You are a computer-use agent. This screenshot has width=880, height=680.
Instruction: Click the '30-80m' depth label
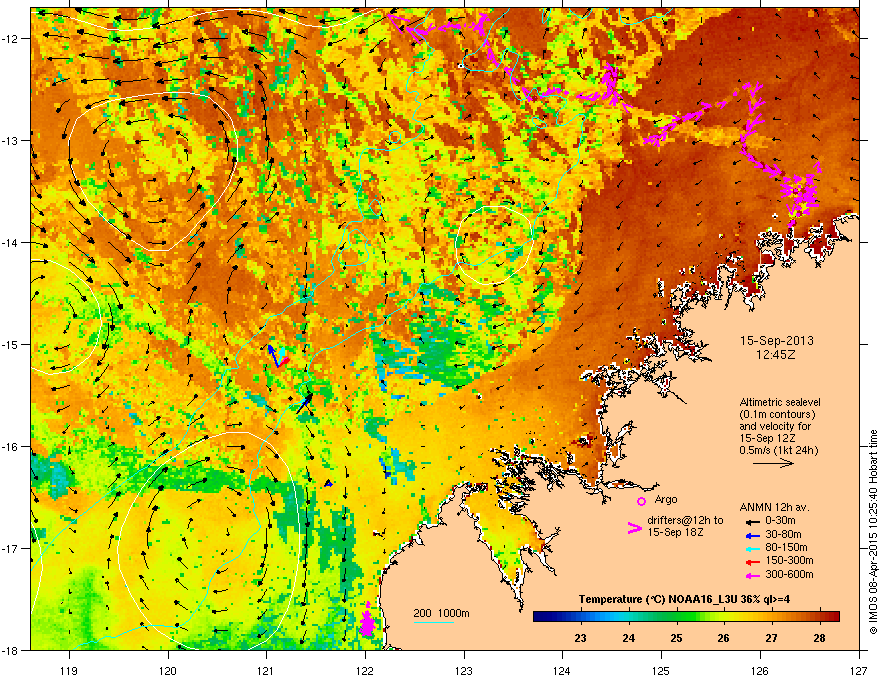point(783,534)
